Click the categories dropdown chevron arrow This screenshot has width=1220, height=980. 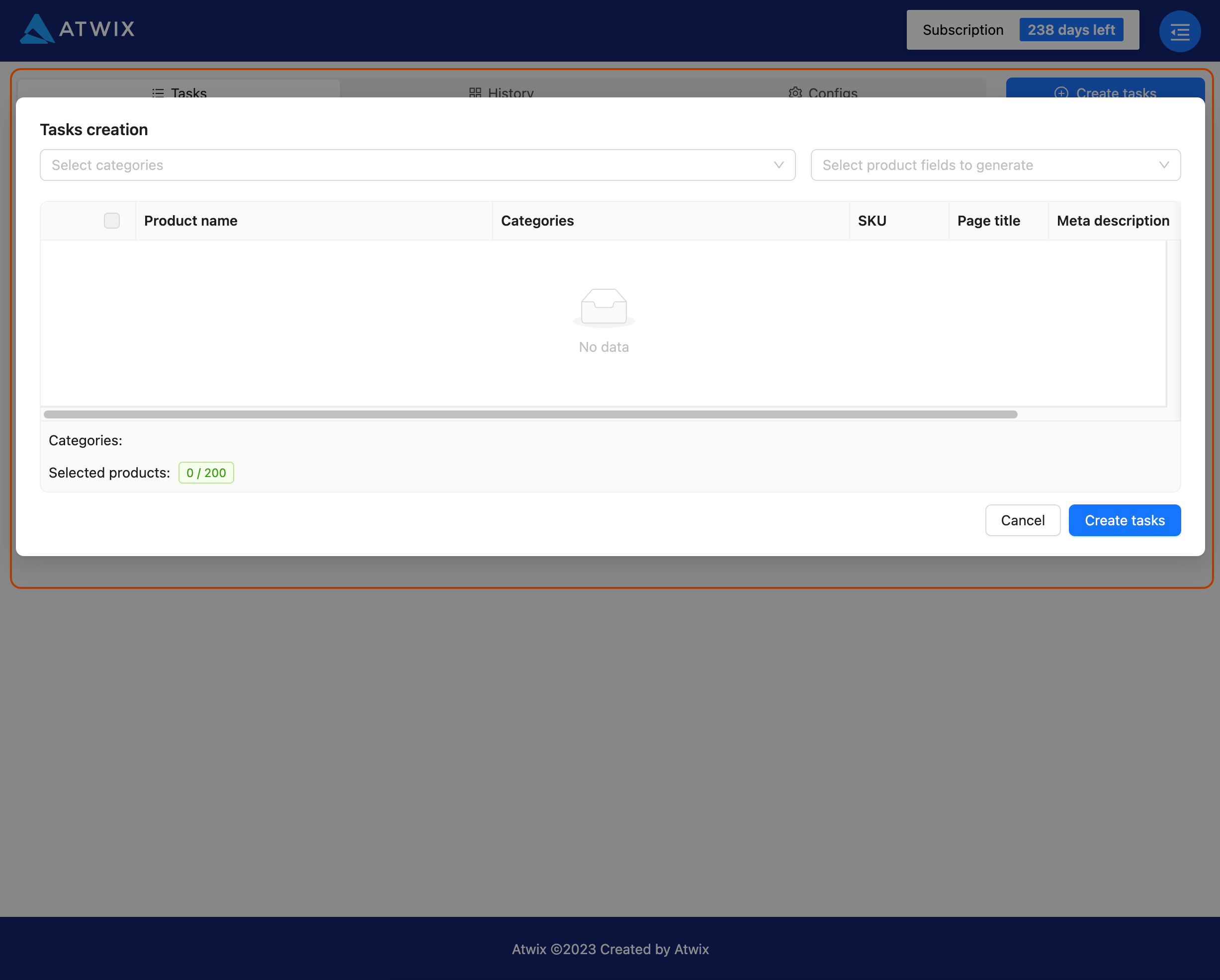(x=779, y=165)
